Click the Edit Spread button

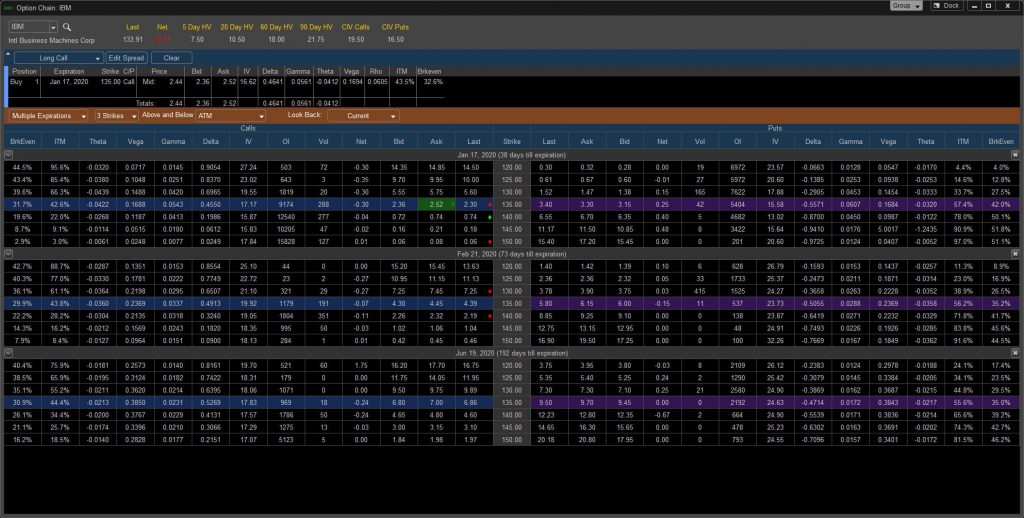tap(127, 58)
